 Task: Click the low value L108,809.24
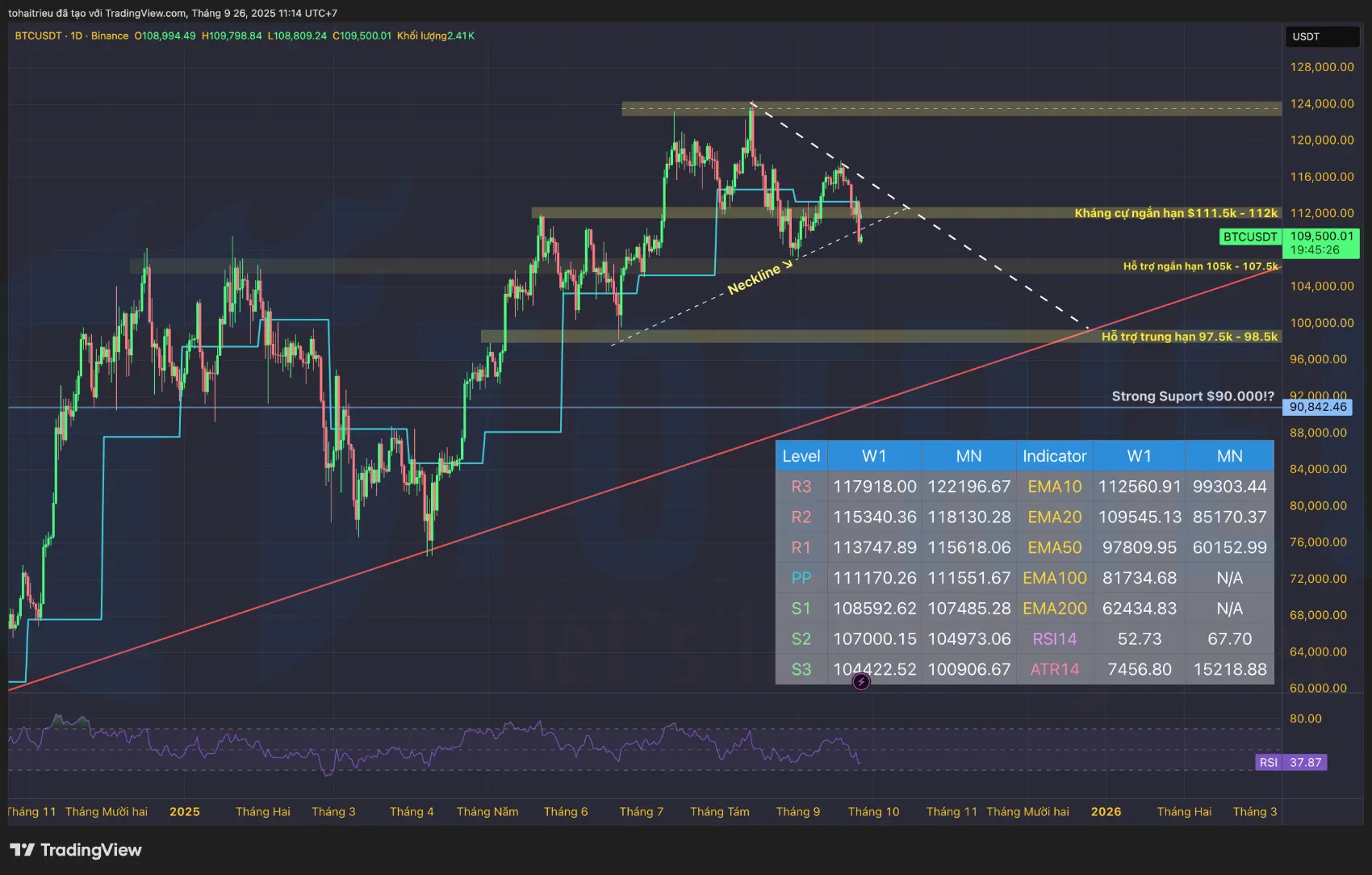297,36
